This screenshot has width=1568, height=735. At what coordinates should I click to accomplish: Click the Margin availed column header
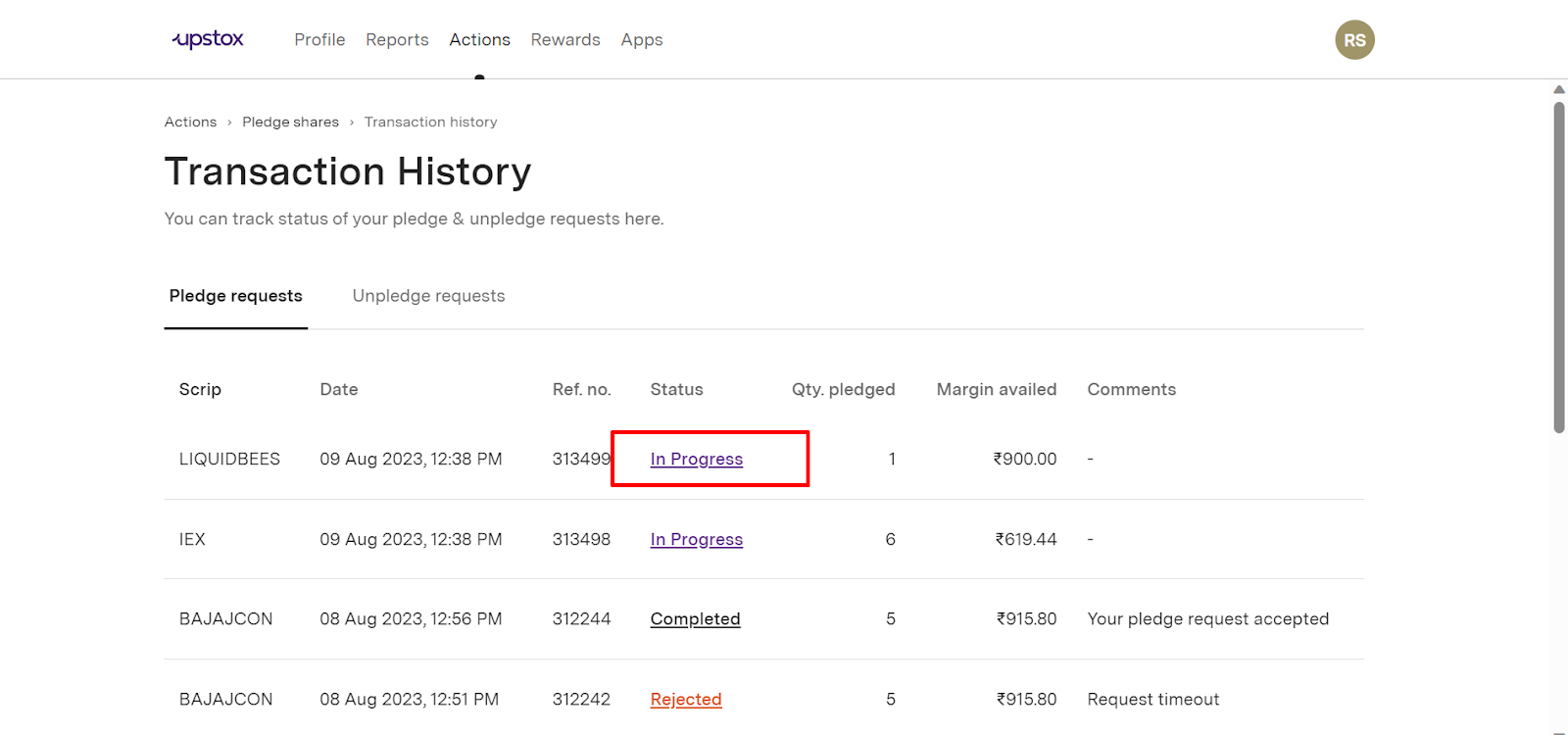click(x=997, y=389)
